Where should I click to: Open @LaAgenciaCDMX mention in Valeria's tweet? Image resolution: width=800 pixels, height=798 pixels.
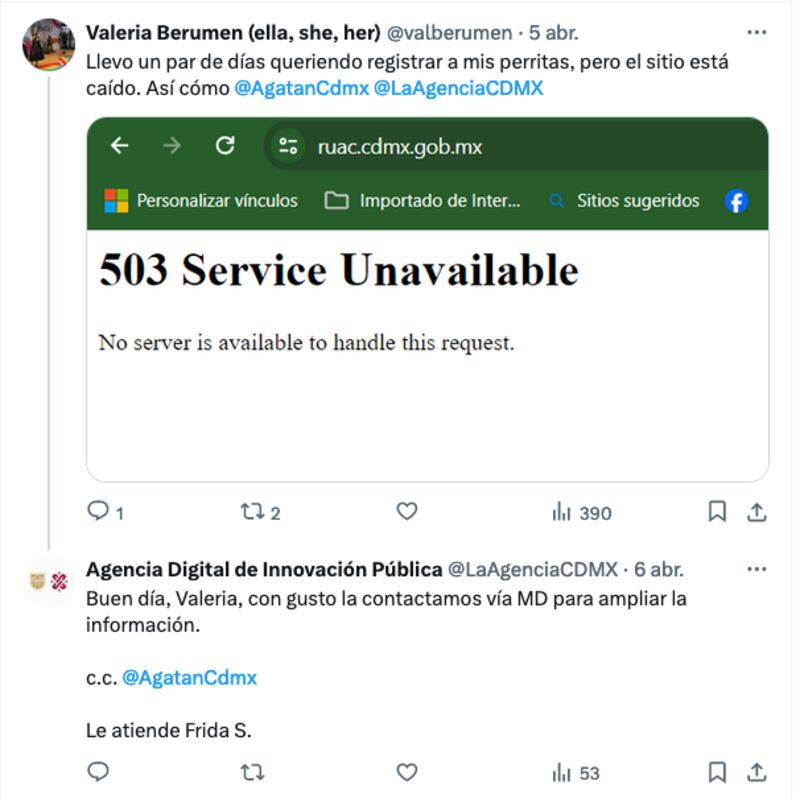point(458,88)
